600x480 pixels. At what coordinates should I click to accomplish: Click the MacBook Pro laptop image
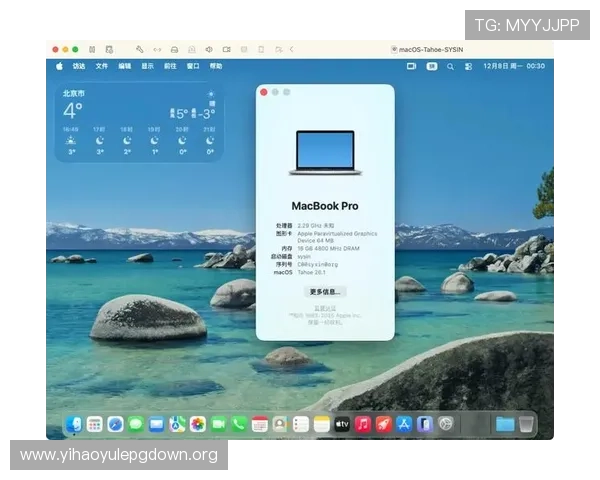pos(325,153)
